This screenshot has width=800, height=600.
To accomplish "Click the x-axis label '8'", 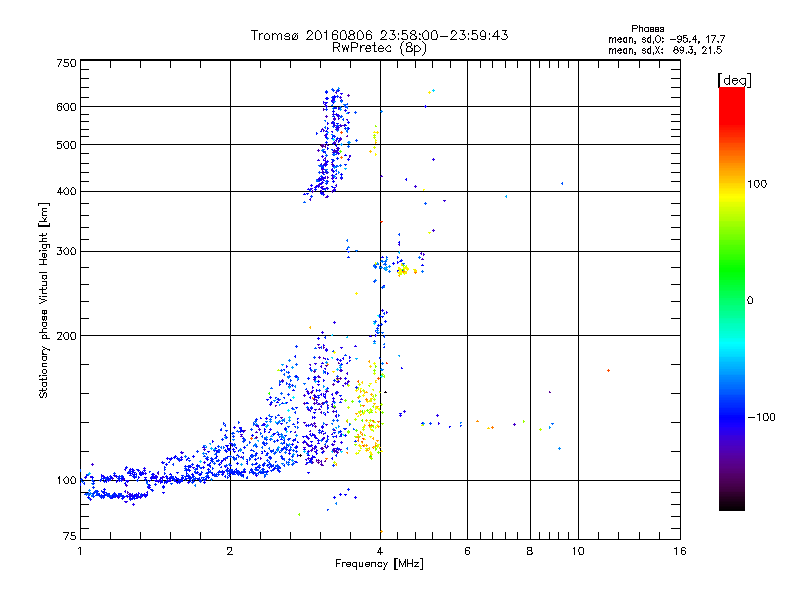I will tap(530, 551).
